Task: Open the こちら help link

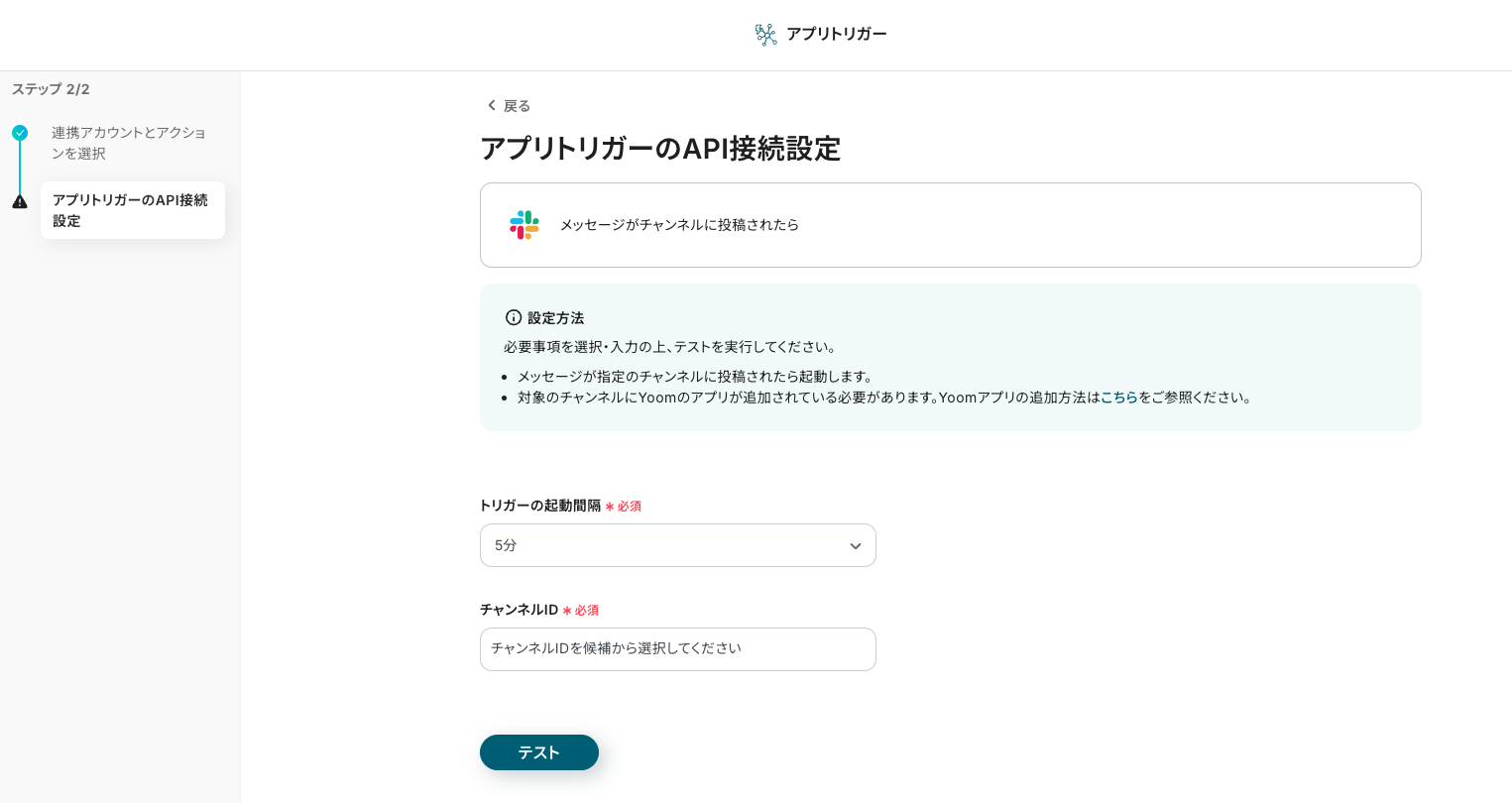Action: [x=1118, y=398]
